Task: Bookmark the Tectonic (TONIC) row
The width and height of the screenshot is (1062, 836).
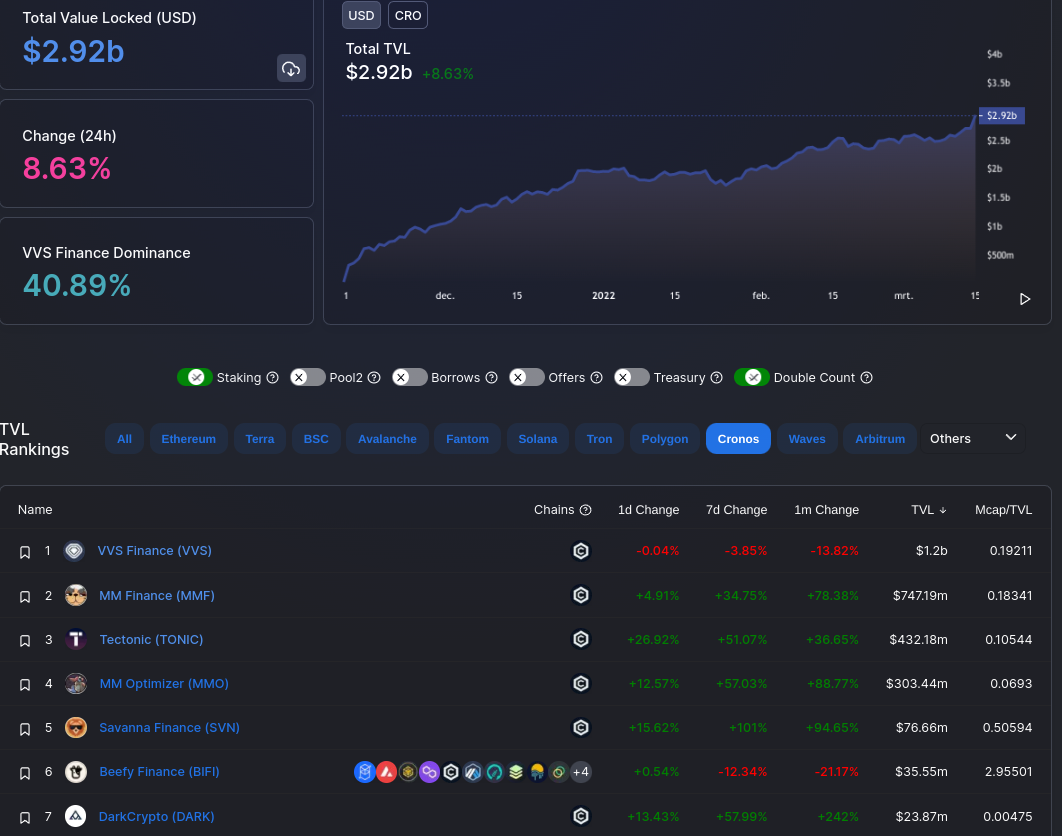Action: (x=25, y=640)
